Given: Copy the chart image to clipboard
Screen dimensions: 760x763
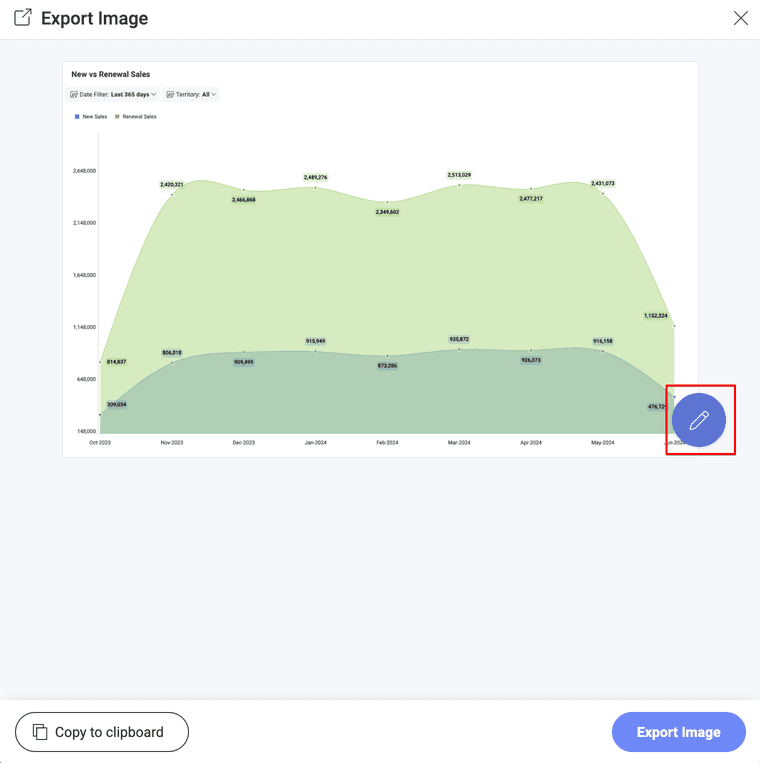Looking at the screenshot, I should (102, 732).
